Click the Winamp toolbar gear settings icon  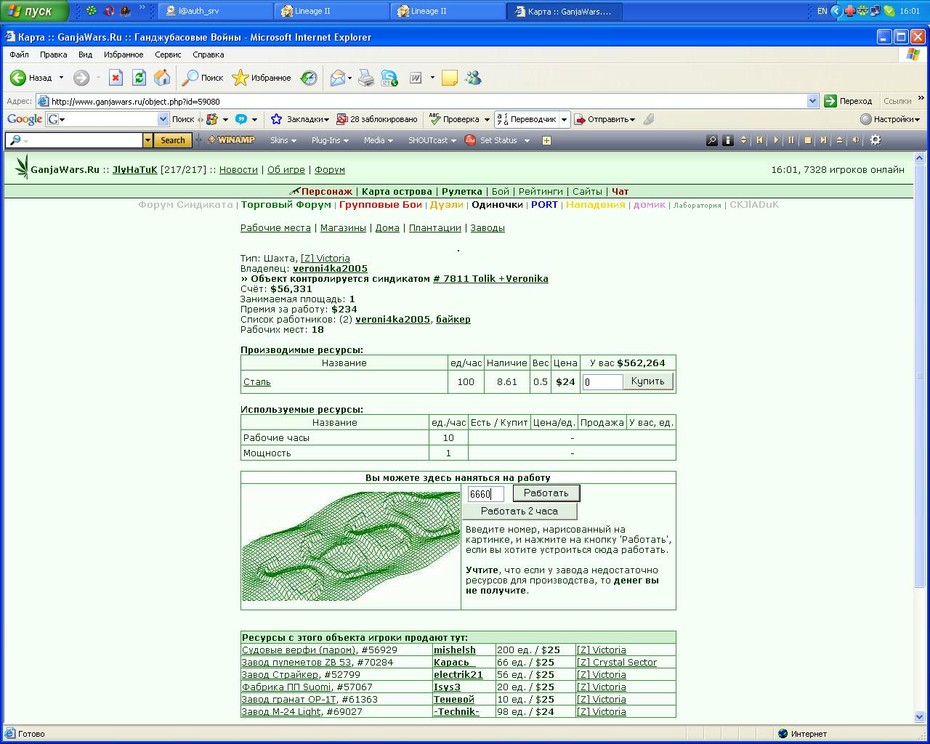point(875,140)
